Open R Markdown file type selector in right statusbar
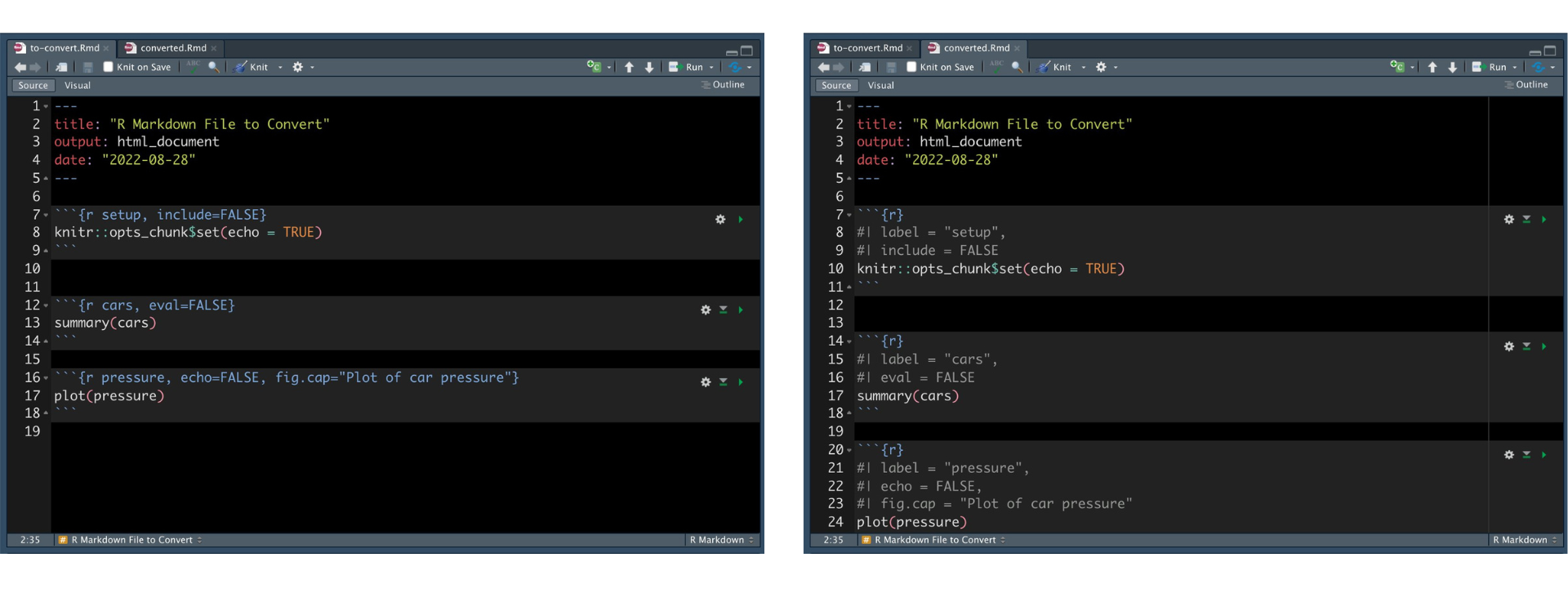This screenshot has height=593, width=1568. pos(1524,540)
